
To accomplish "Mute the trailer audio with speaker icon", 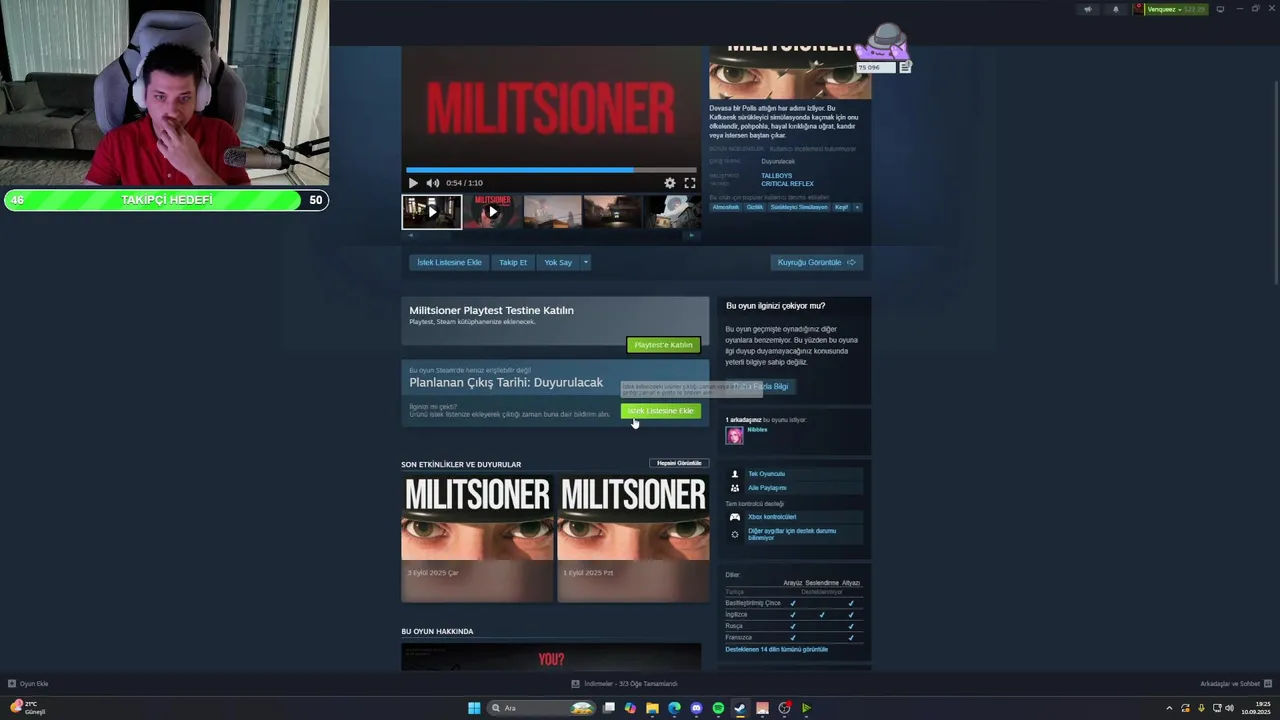I will tap(433, 183).
